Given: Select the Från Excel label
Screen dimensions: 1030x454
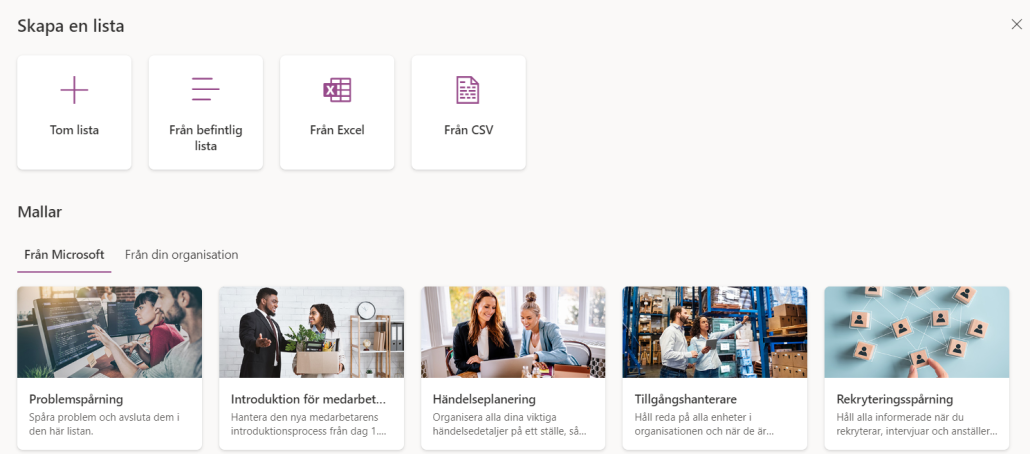Looking at the screenshot, I should click(x=337, y=130).
